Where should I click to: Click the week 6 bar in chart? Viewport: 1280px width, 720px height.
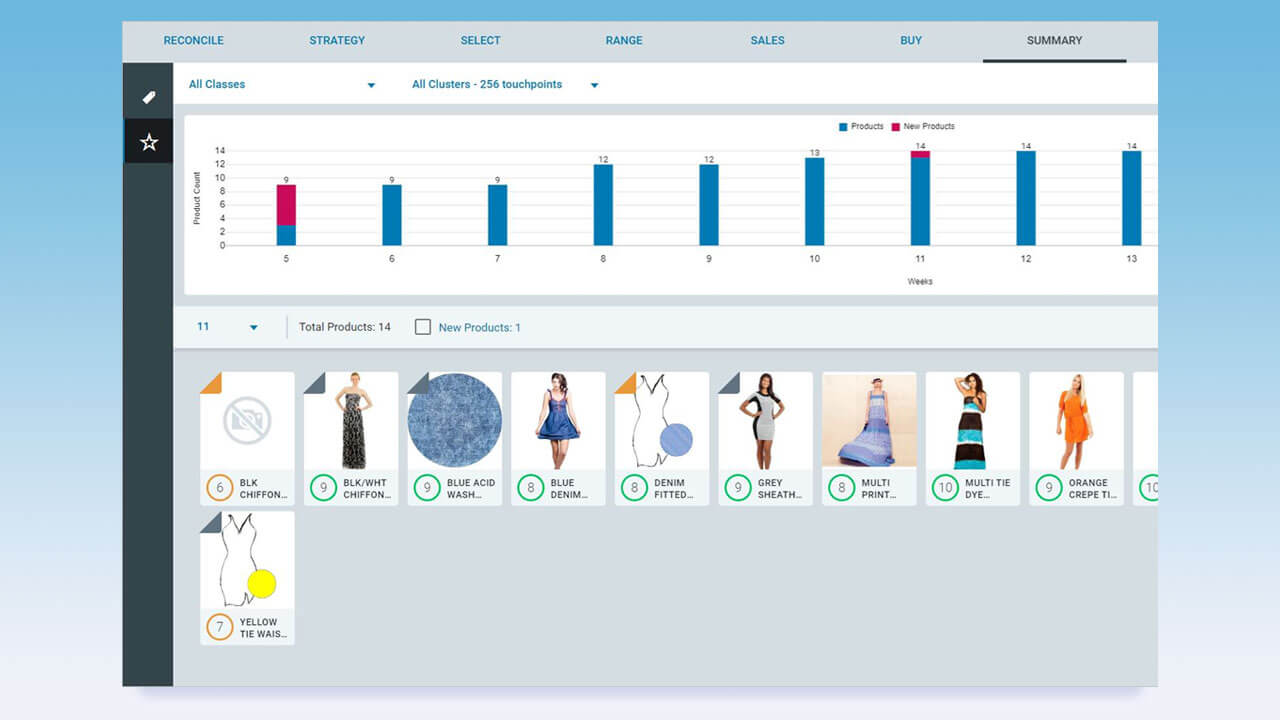click(x=392, y=215)
